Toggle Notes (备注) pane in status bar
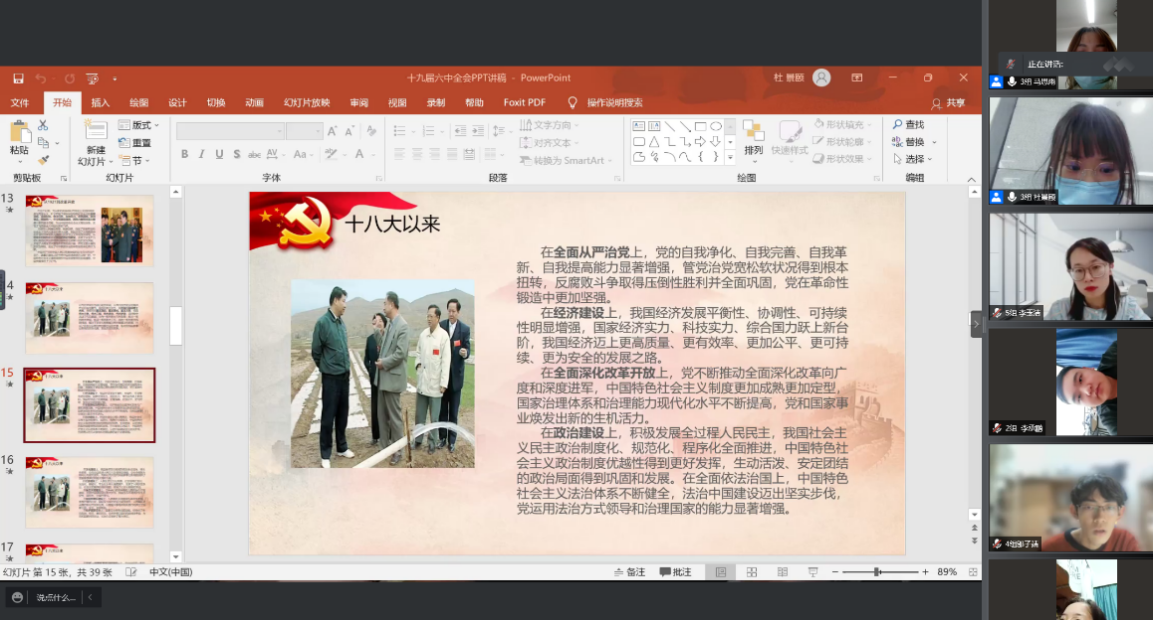 tap(629, 572)
